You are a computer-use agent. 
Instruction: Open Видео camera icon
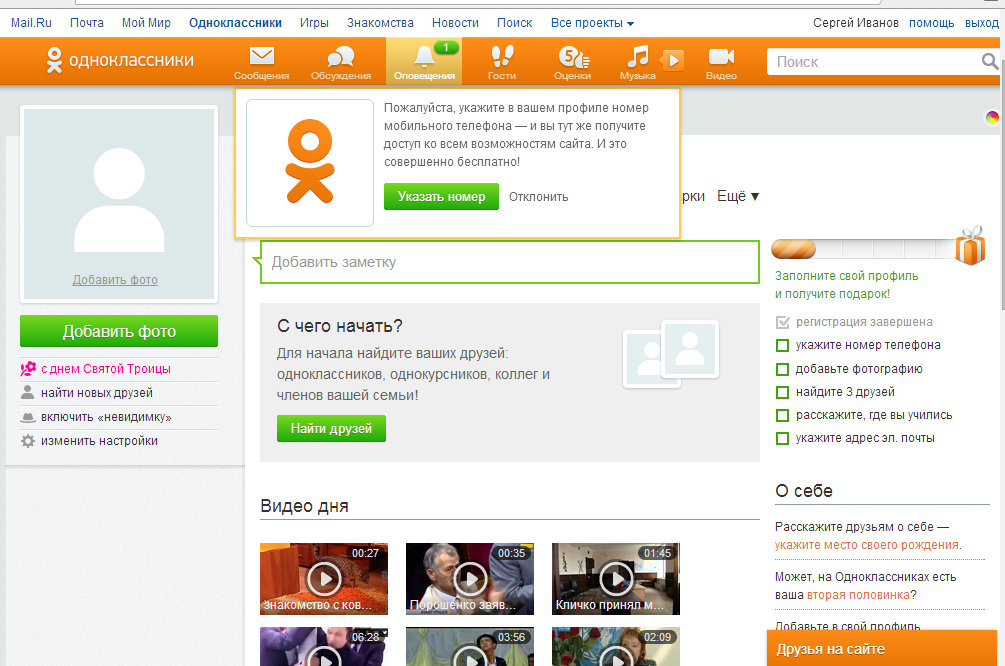pyautogui.click(x=721, y=56)
